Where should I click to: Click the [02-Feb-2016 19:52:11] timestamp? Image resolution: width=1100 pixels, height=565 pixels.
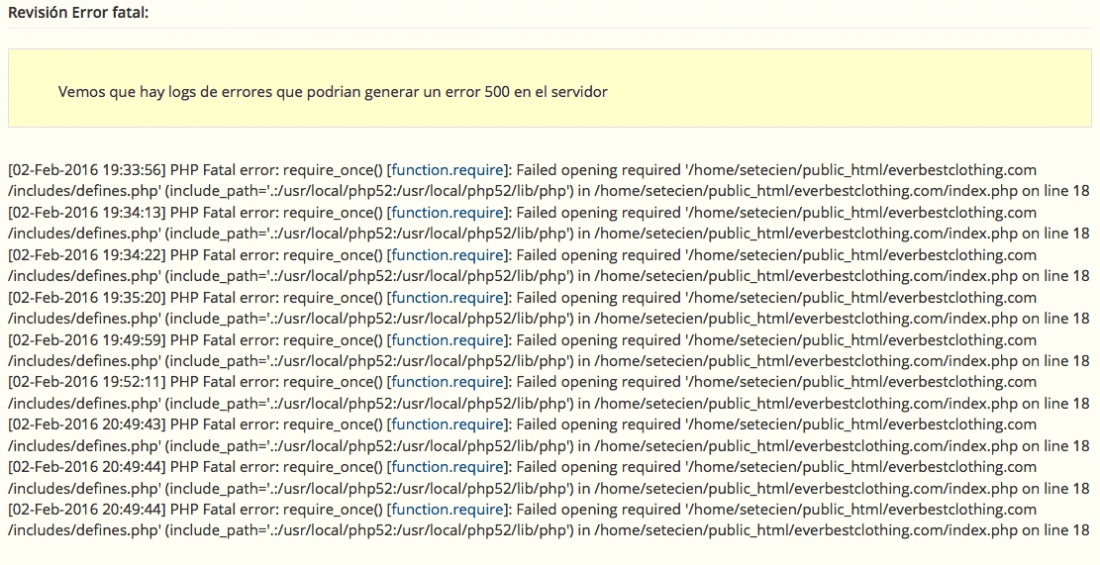(x=87, y=382)
